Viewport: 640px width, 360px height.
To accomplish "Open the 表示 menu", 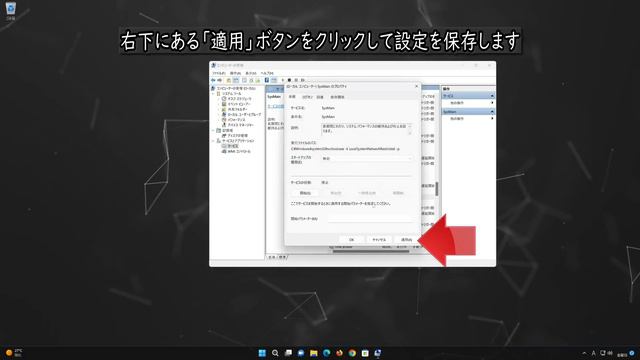I will pos(251,73).
